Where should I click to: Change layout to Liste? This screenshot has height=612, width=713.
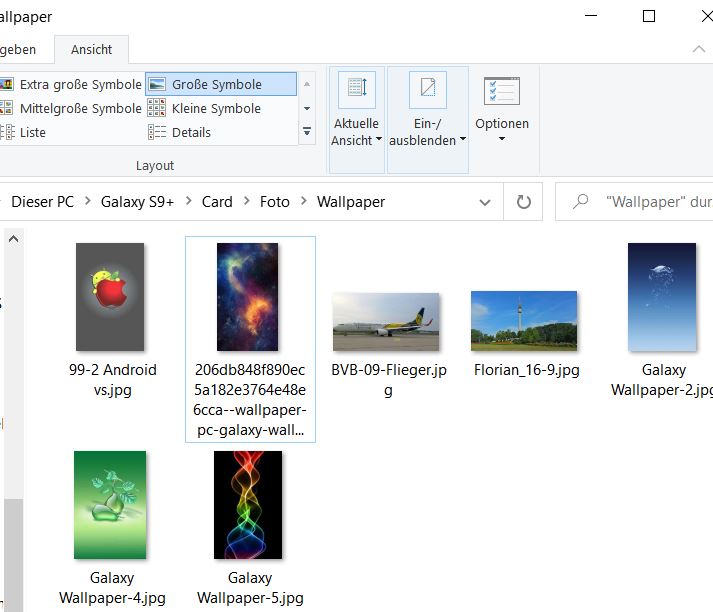click(23, 132)
